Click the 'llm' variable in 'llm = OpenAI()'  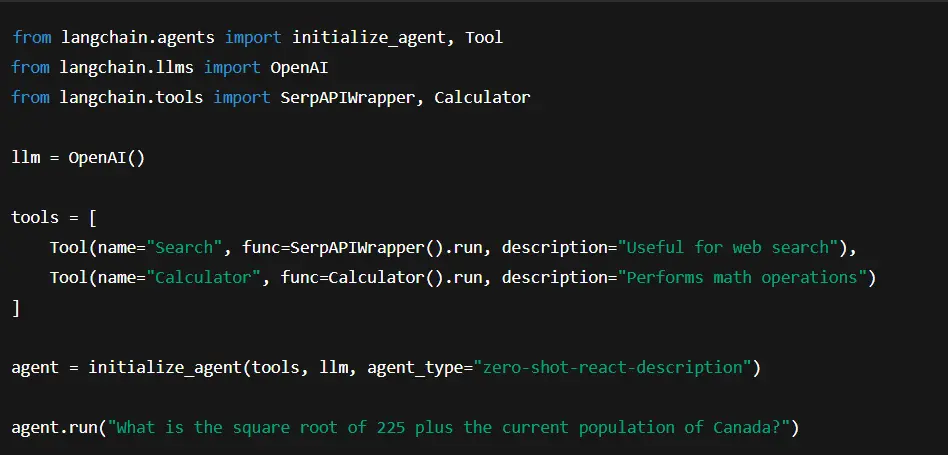click(x=25, y=157)
